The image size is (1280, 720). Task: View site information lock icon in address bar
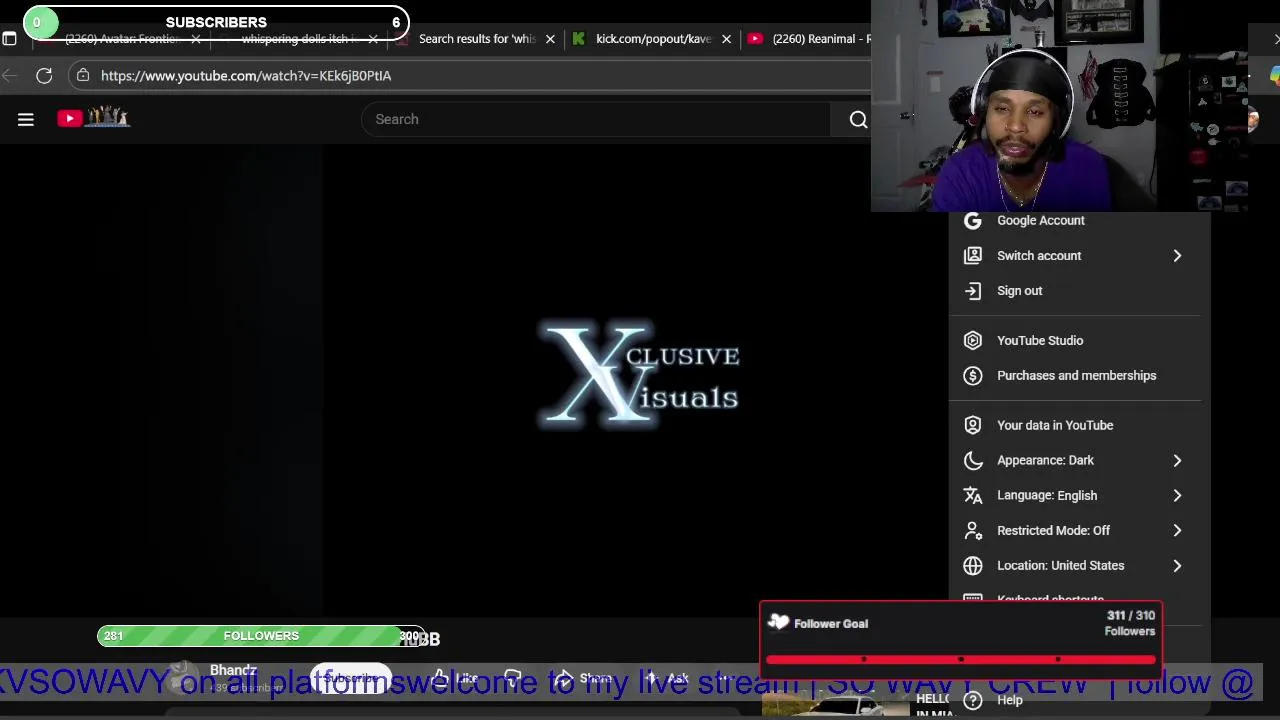point(83,76)
